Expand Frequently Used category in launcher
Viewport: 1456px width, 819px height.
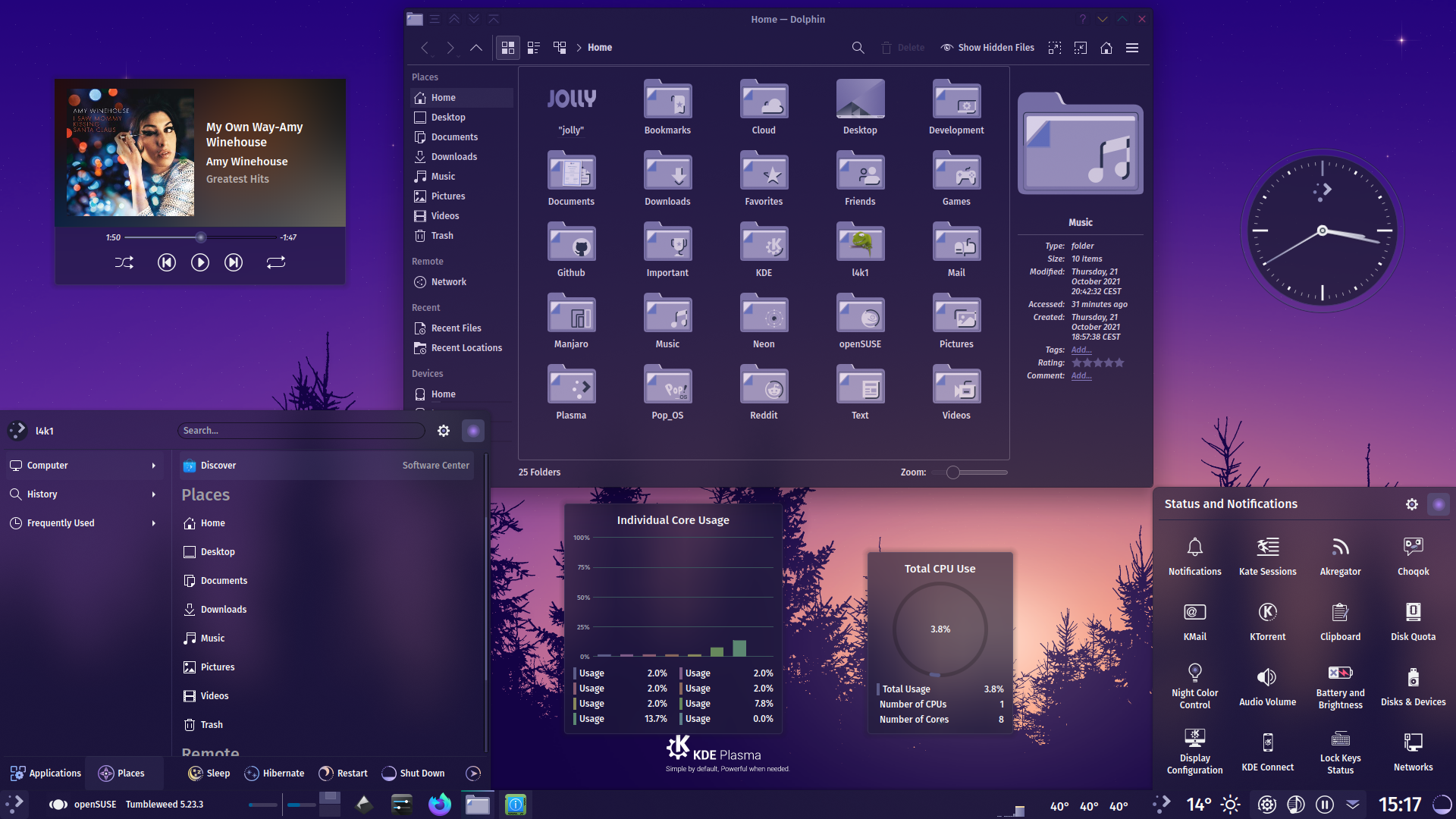[x=83, y=523]
